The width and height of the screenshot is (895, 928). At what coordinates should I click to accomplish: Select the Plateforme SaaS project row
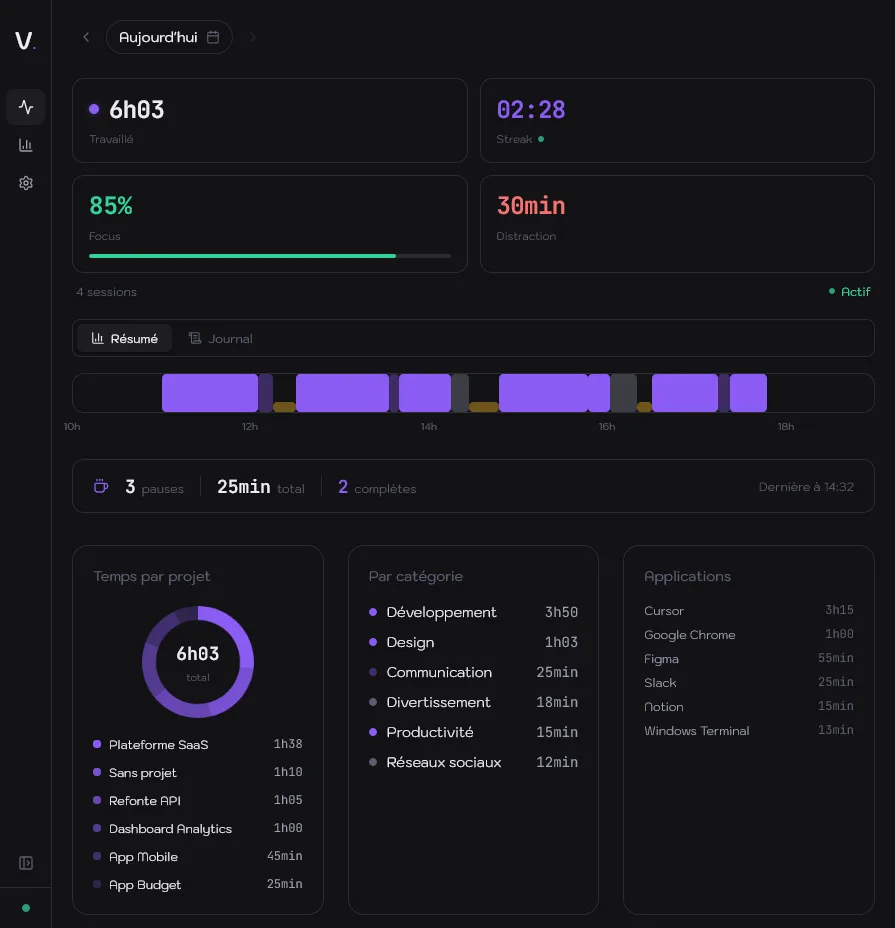[x=198, y=745]
